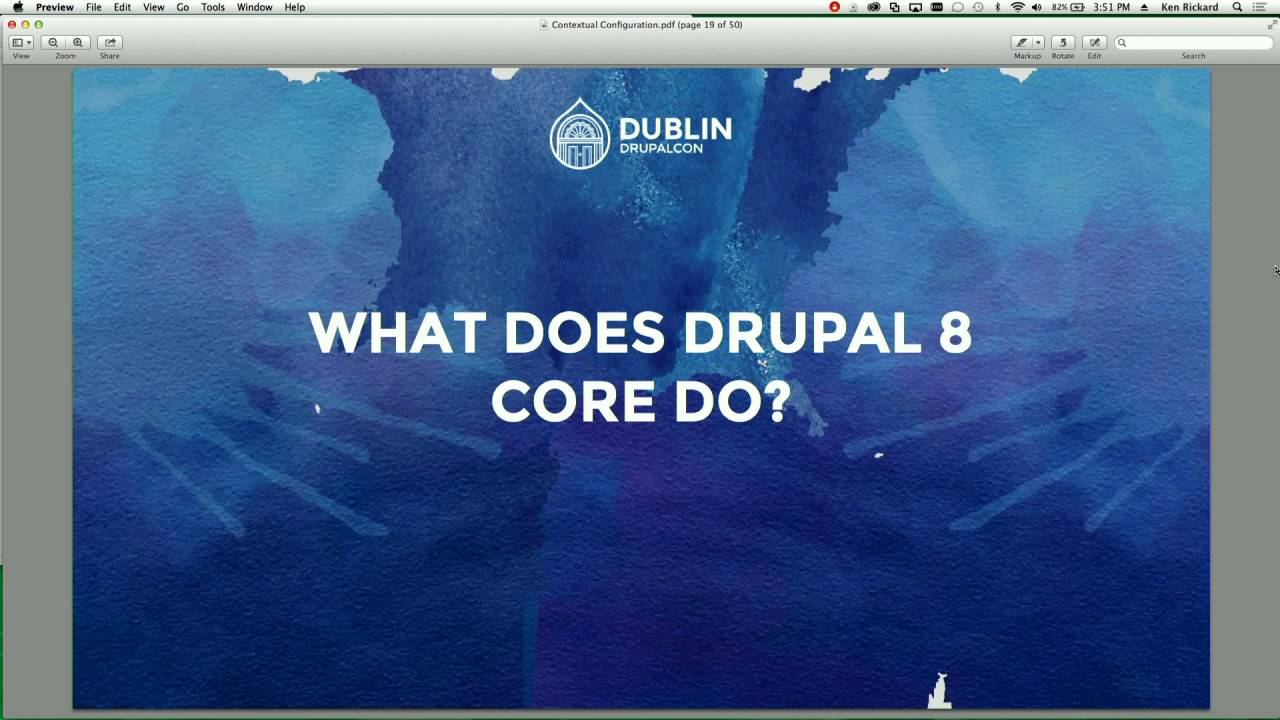Open the Tools menu
This screenshot has width=1280, height=720.
[213, 7]
